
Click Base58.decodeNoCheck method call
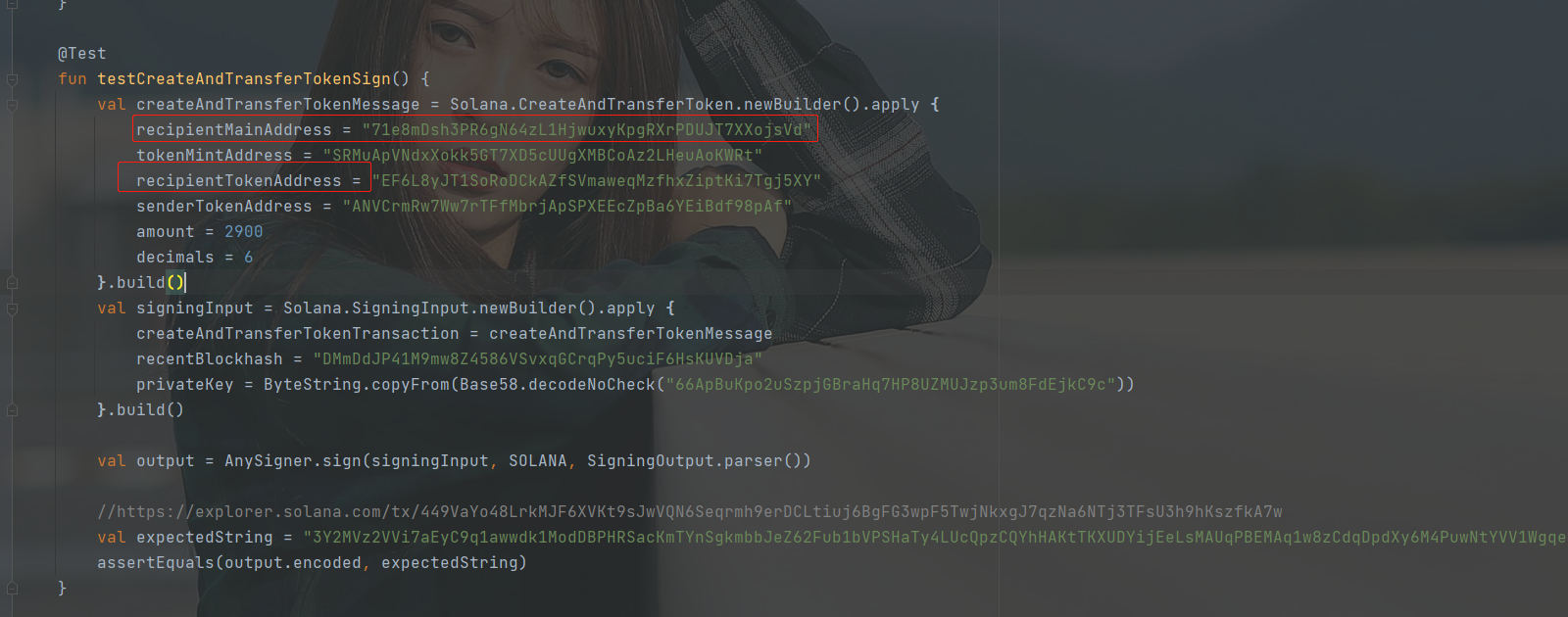tap(558, 385)
